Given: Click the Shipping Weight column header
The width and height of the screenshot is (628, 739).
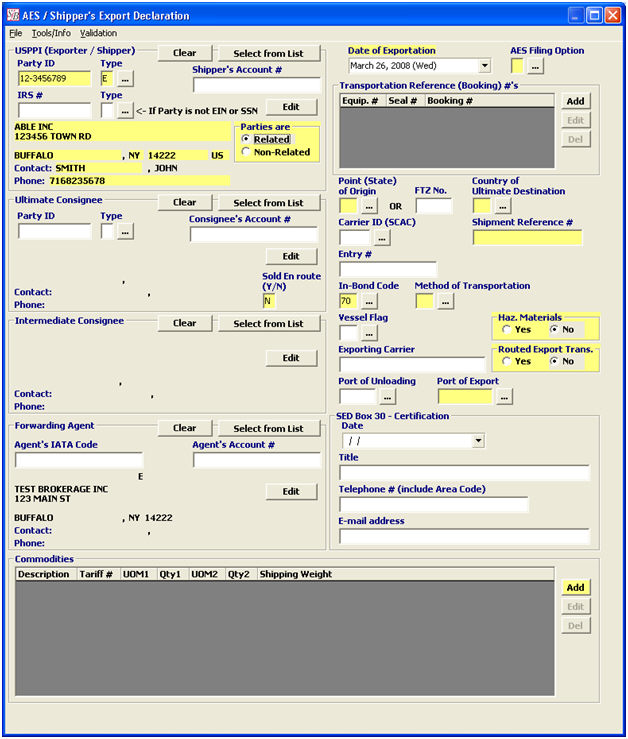Looking at the screenshot, I should pos(405,574).
